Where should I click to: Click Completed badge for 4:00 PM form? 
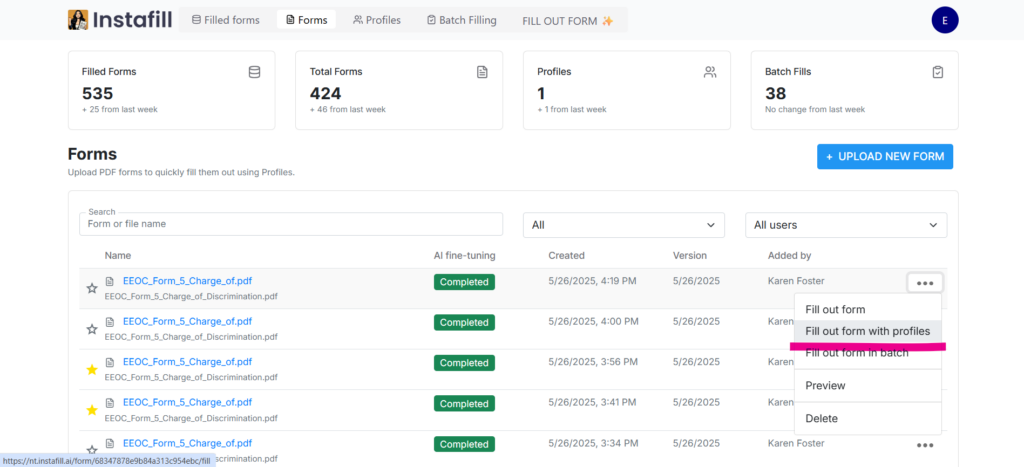(x=464, y=323)
